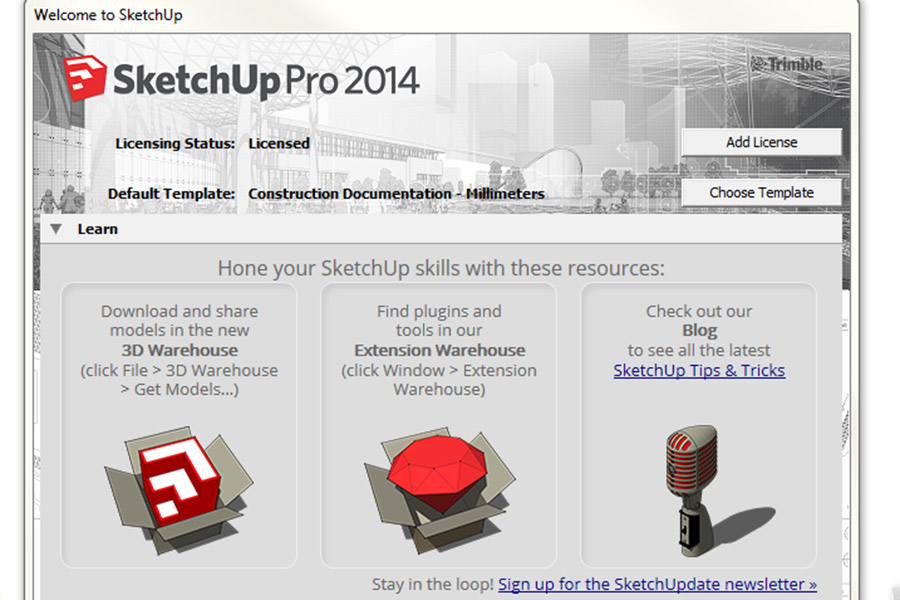900x600 pixels.
Task: Click 'Construction Documentation - Millimeters' template text
Action: click(x=396, y=194)
